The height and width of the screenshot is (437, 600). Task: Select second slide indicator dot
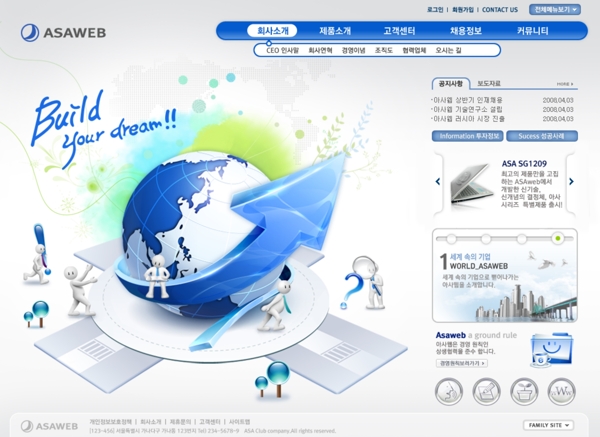coord(486,239)
